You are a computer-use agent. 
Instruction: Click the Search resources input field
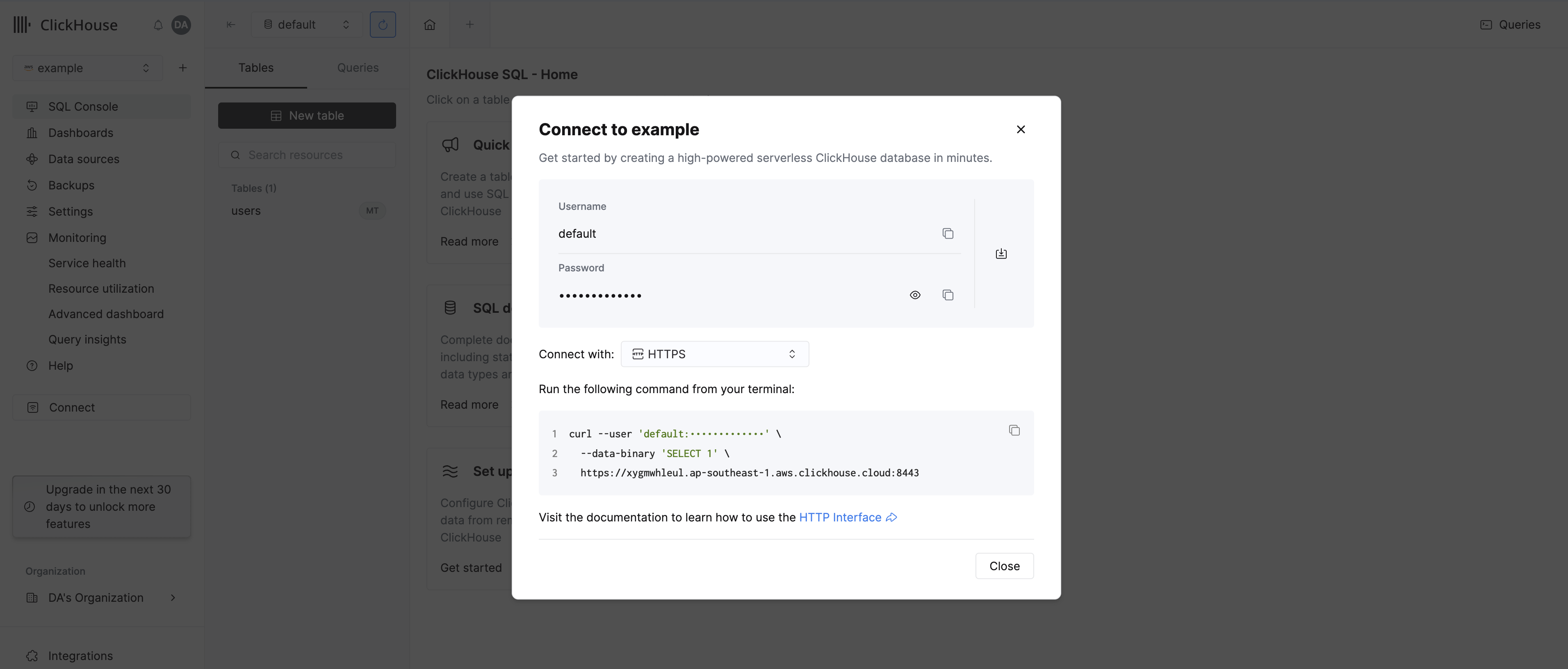click(x=307, y=155)
